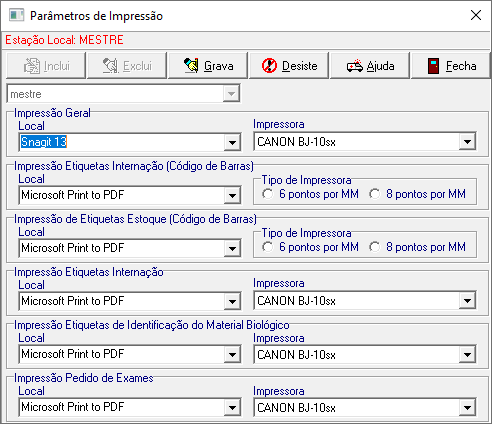Select 6 pontos por MM for Etiquetas Estoque
Image resolution: width=492 pixels, height=424 pixels.
(310, 247)
